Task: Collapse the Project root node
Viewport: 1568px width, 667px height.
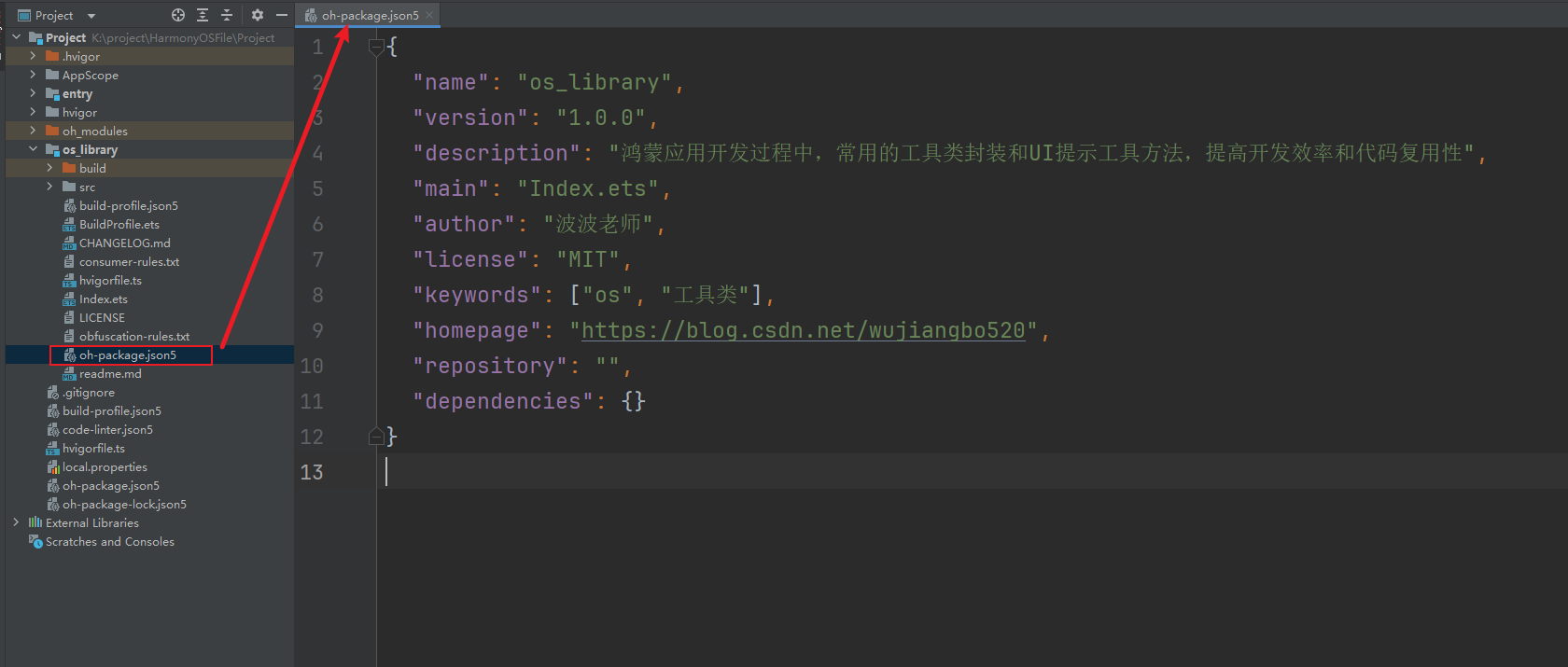Action: 17,37
